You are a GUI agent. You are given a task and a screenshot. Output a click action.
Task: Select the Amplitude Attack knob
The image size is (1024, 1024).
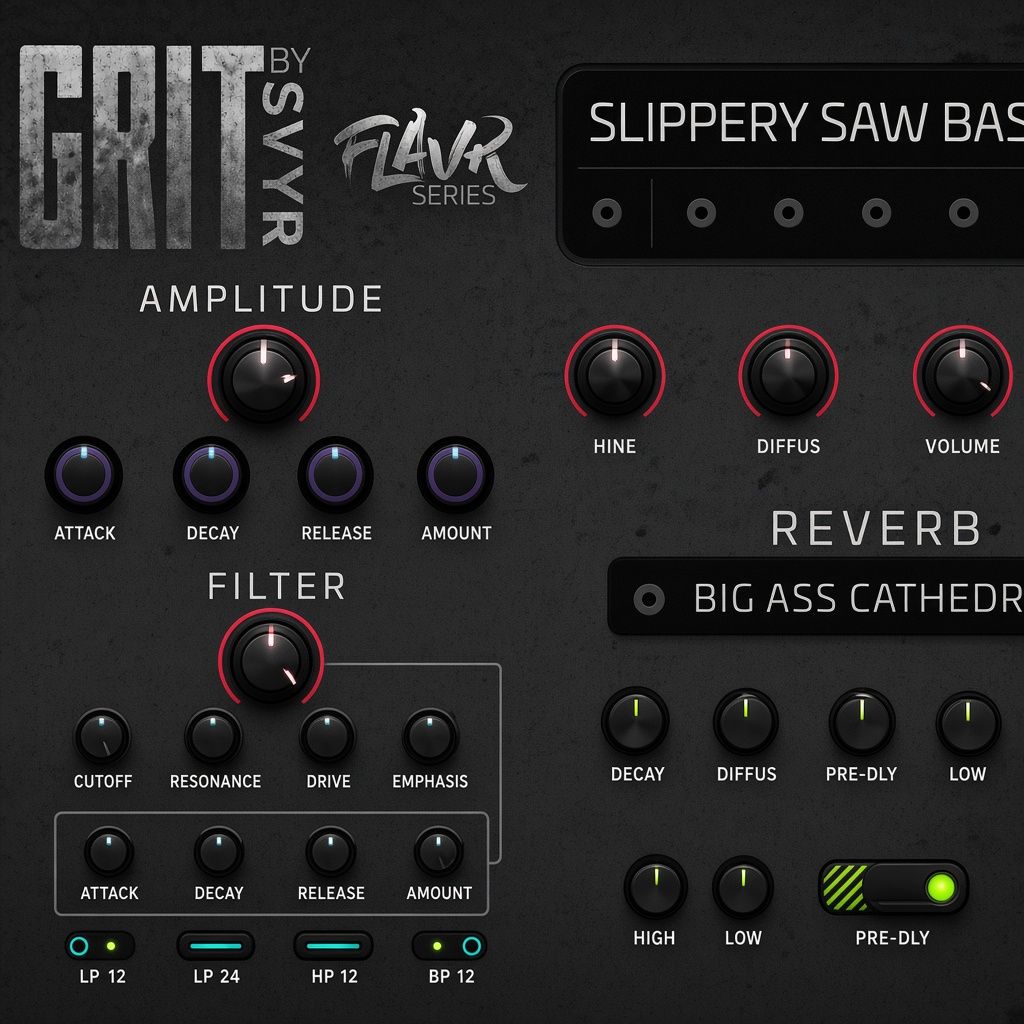click(84, 475)
